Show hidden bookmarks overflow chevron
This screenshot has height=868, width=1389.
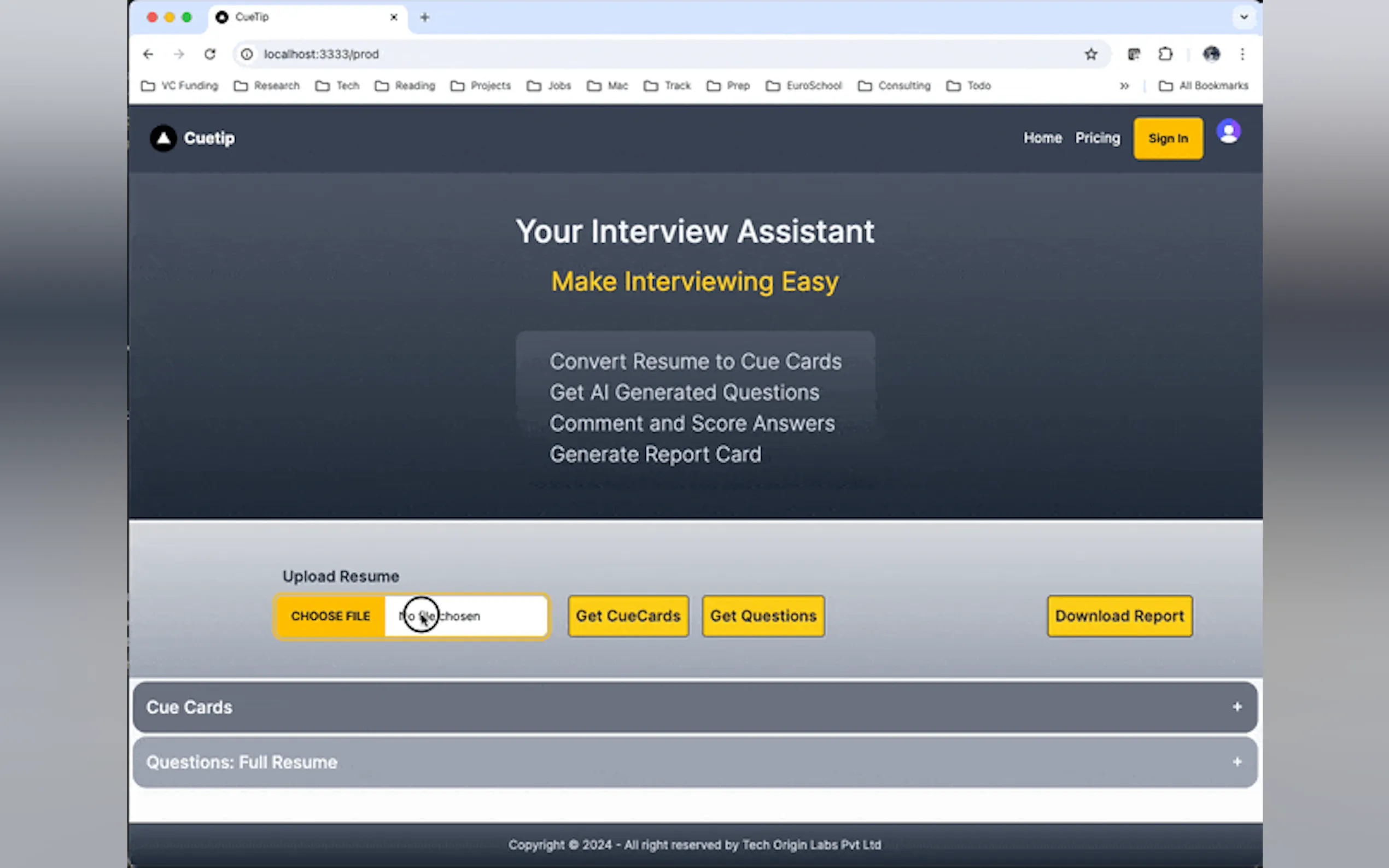[1124, 85]
